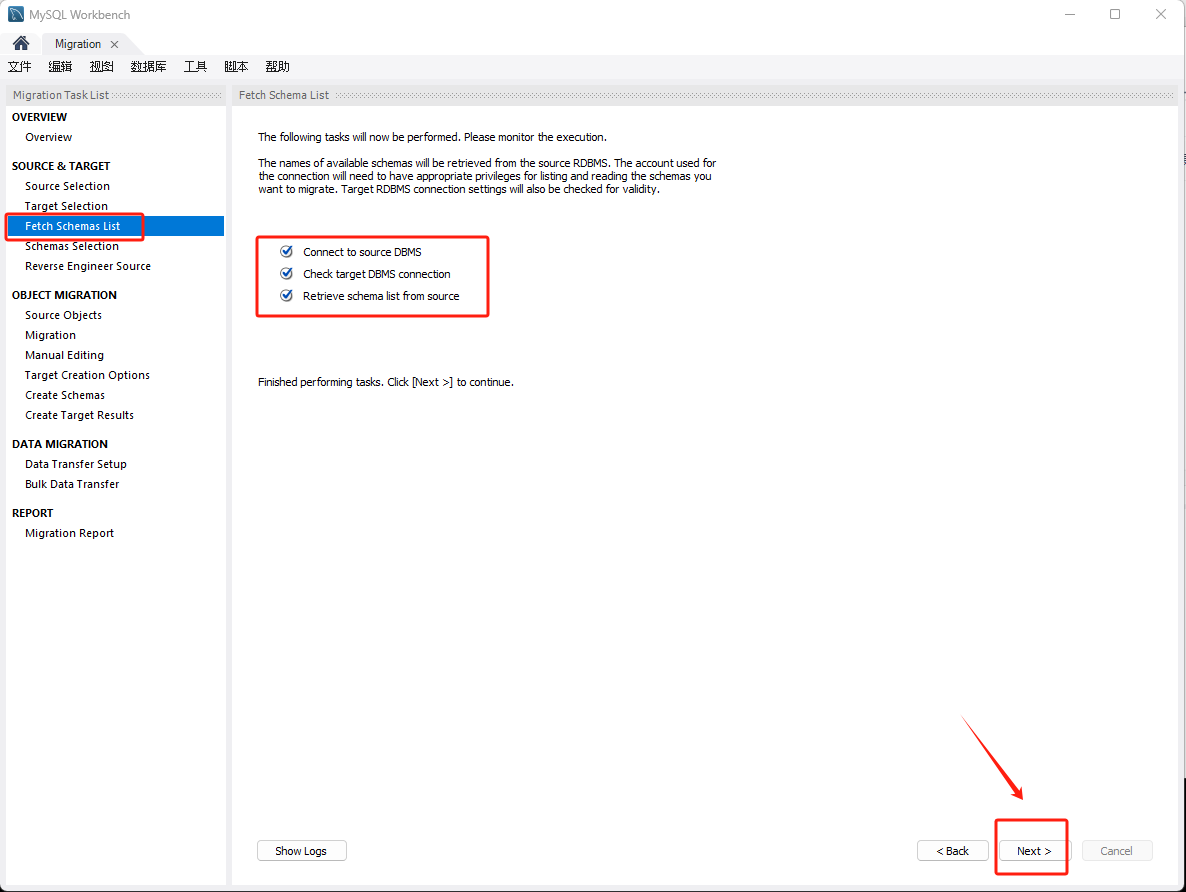Click Retrieve schema list from source label
This screenshot has width=1186, height=892.
click(x=381, y=296)
